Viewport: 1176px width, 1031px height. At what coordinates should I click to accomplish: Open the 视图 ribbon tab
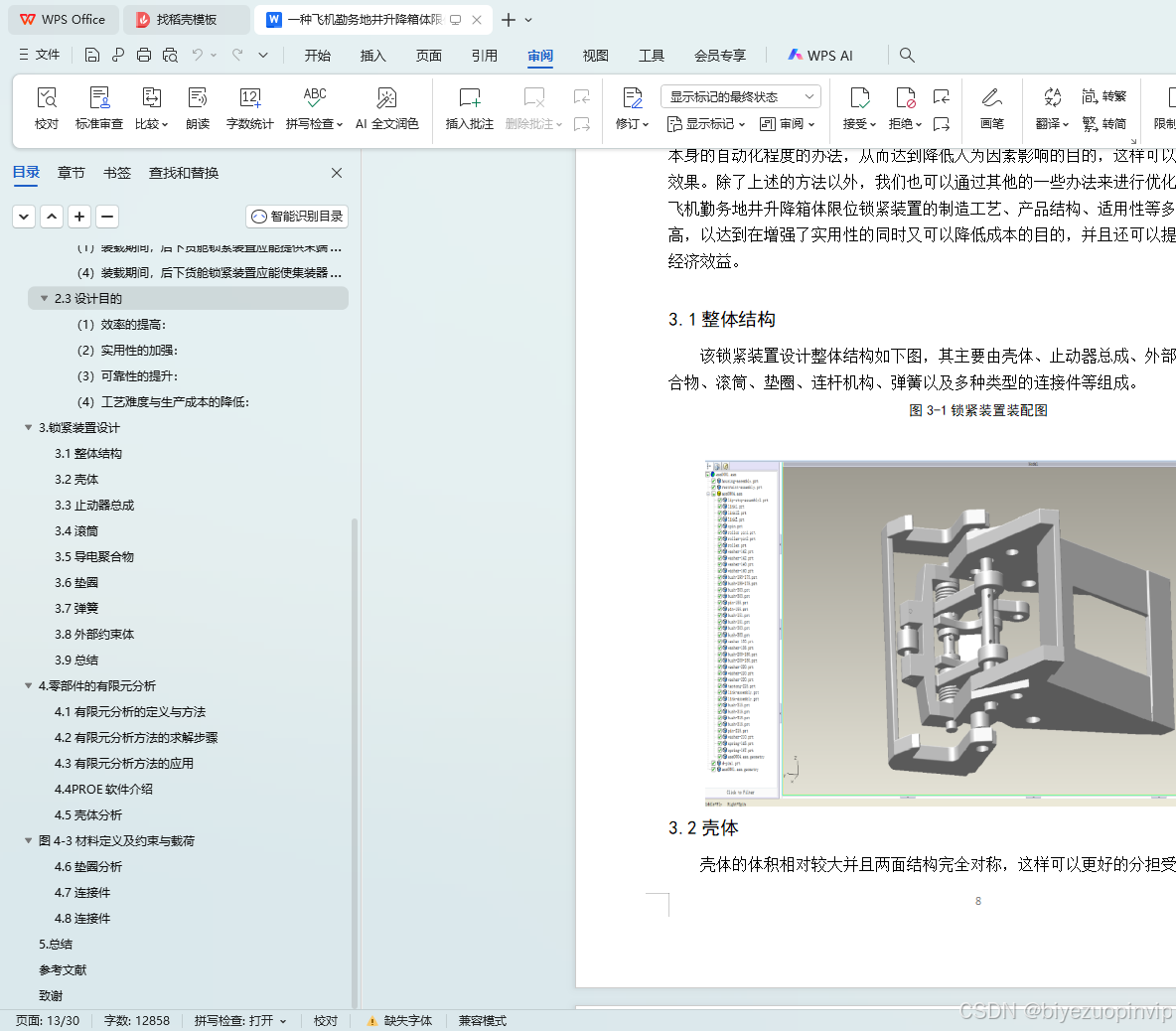pos(596,56)
